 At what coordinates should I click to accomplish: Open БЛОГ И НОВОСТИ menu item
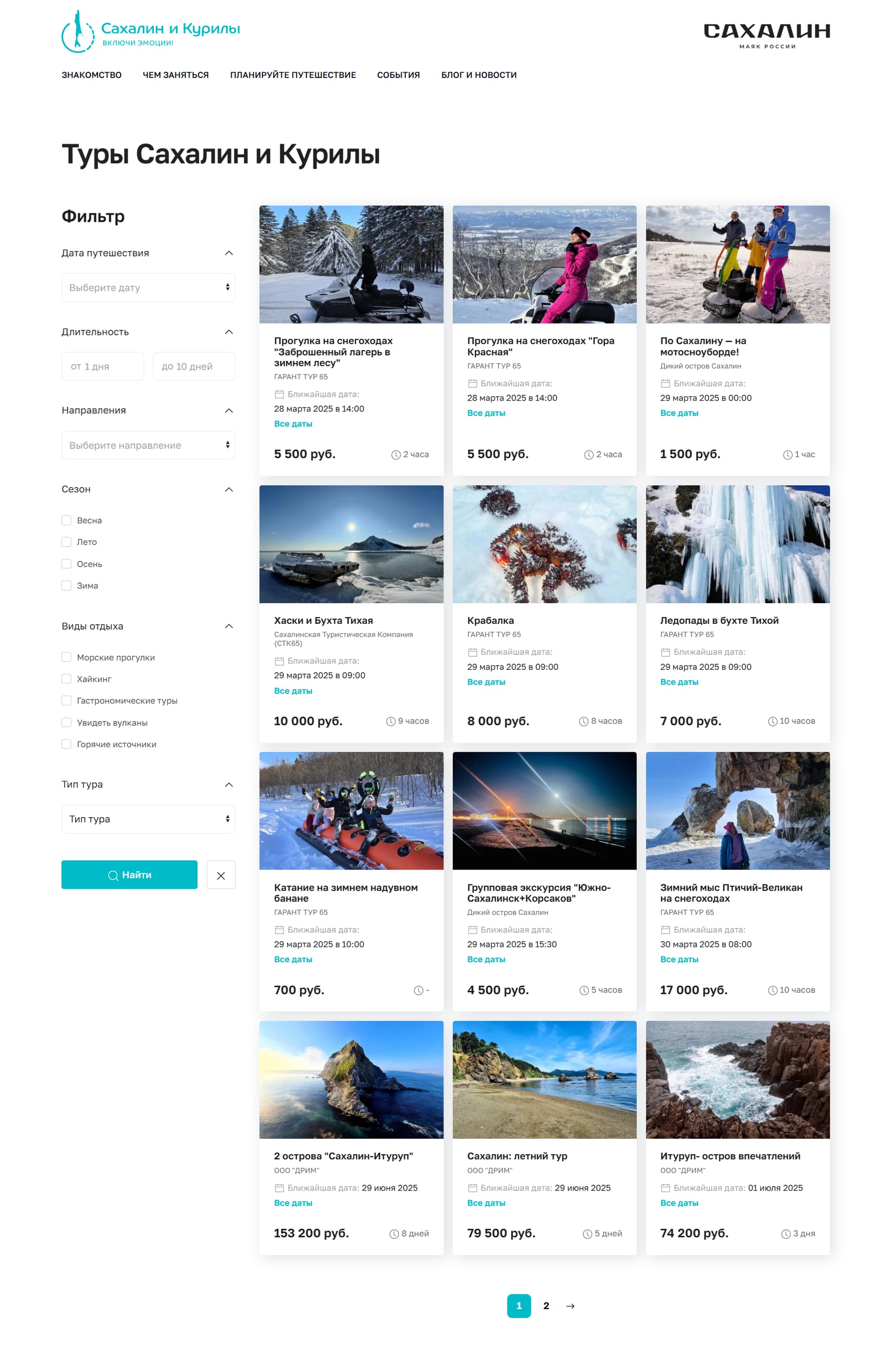479,75
